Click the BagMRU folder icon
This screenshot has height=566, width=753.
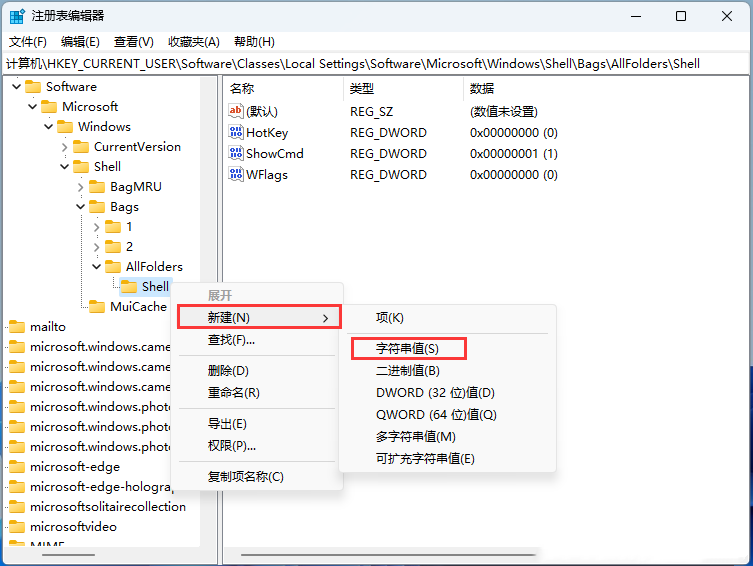coord(97,187)
